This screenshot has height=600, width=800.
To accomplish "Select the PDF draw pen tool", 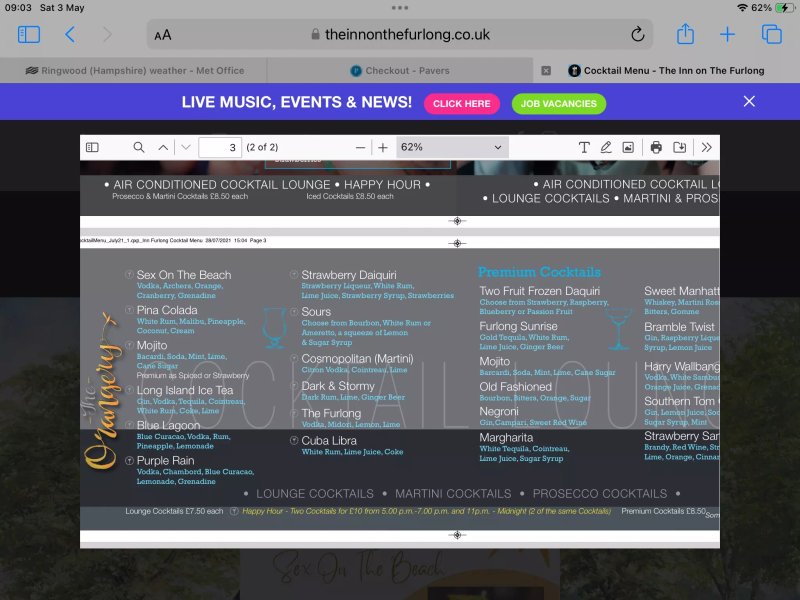I will [606, 147].
